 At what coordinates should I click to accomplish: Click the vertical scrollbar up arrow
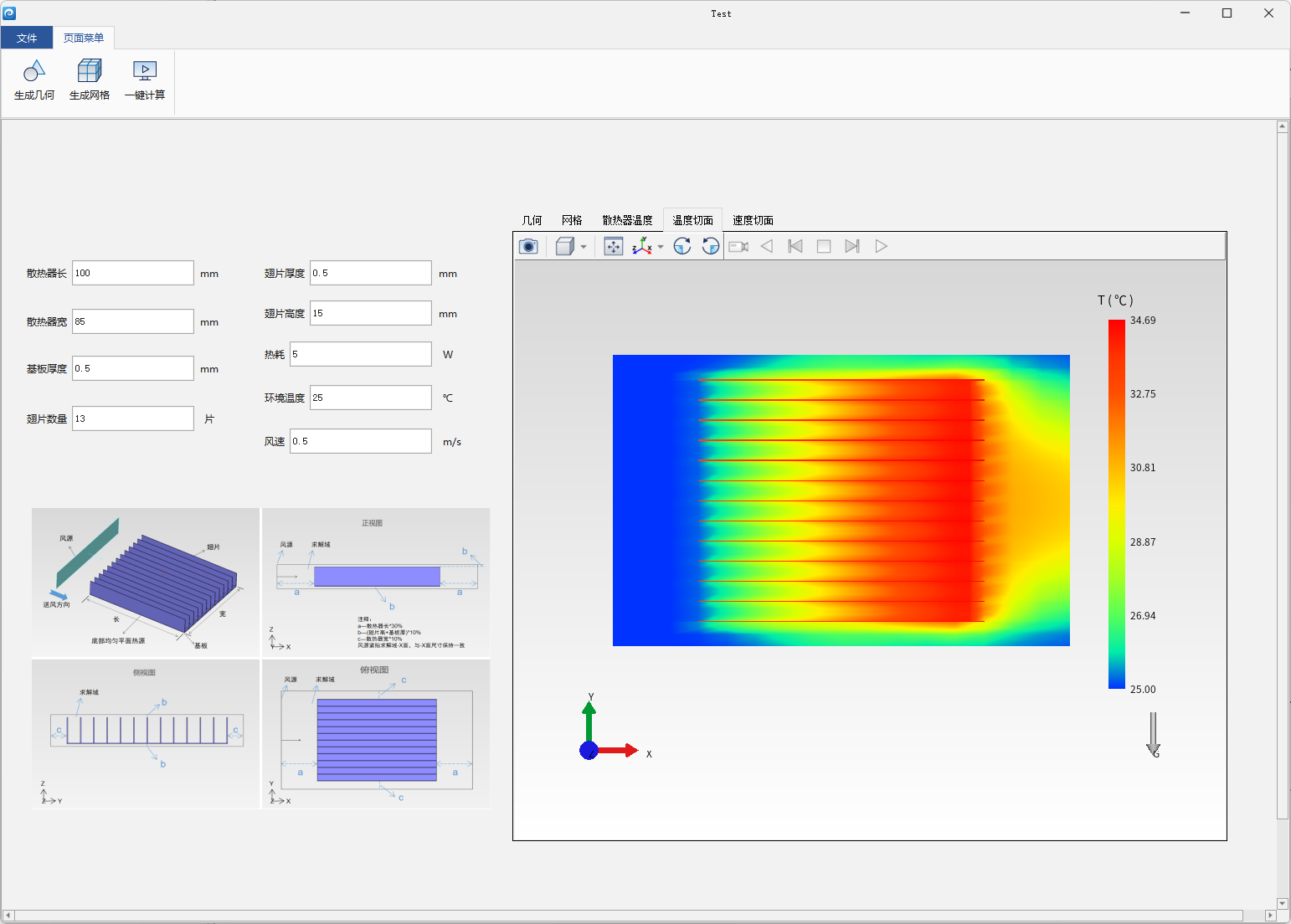coord(1283,126)
